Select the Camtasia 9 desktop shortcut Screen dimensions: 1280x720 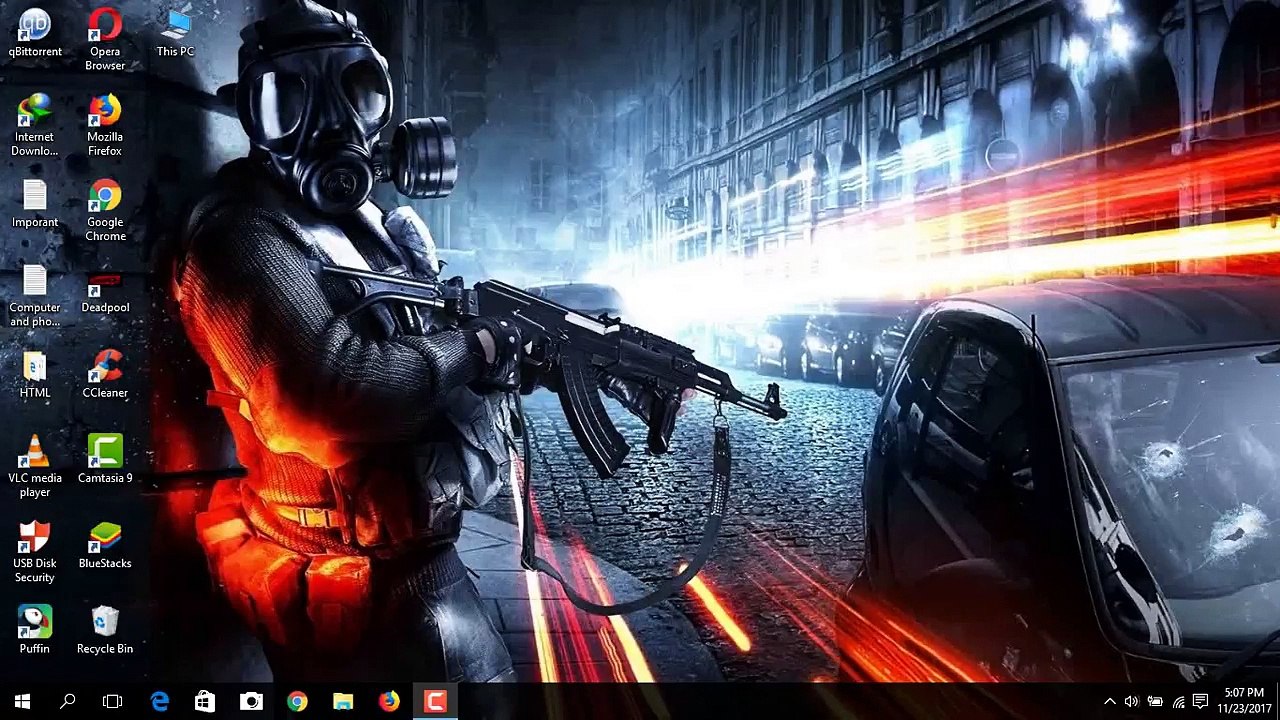(105, 459)
